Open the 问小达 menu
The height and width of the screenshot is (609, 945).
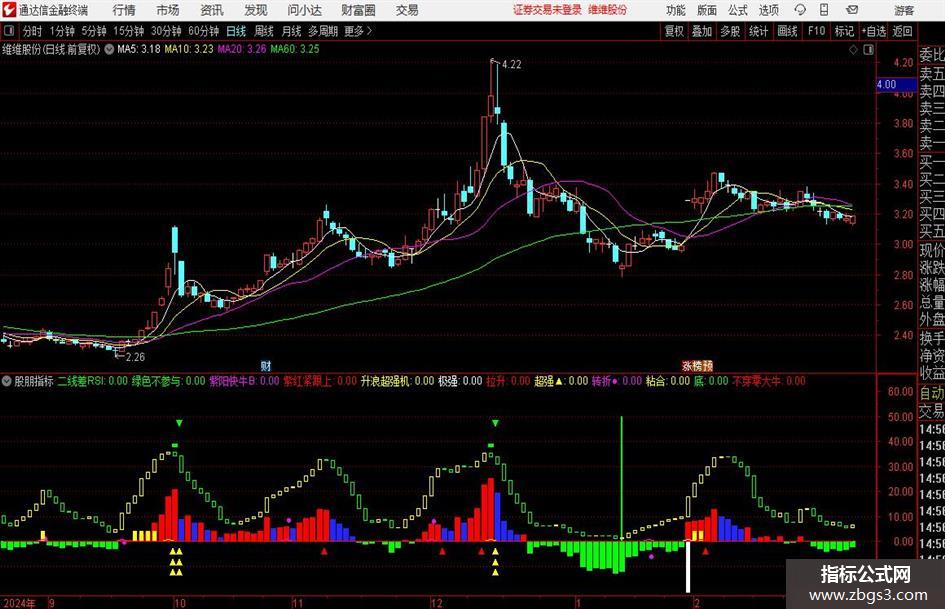point(304,10)
